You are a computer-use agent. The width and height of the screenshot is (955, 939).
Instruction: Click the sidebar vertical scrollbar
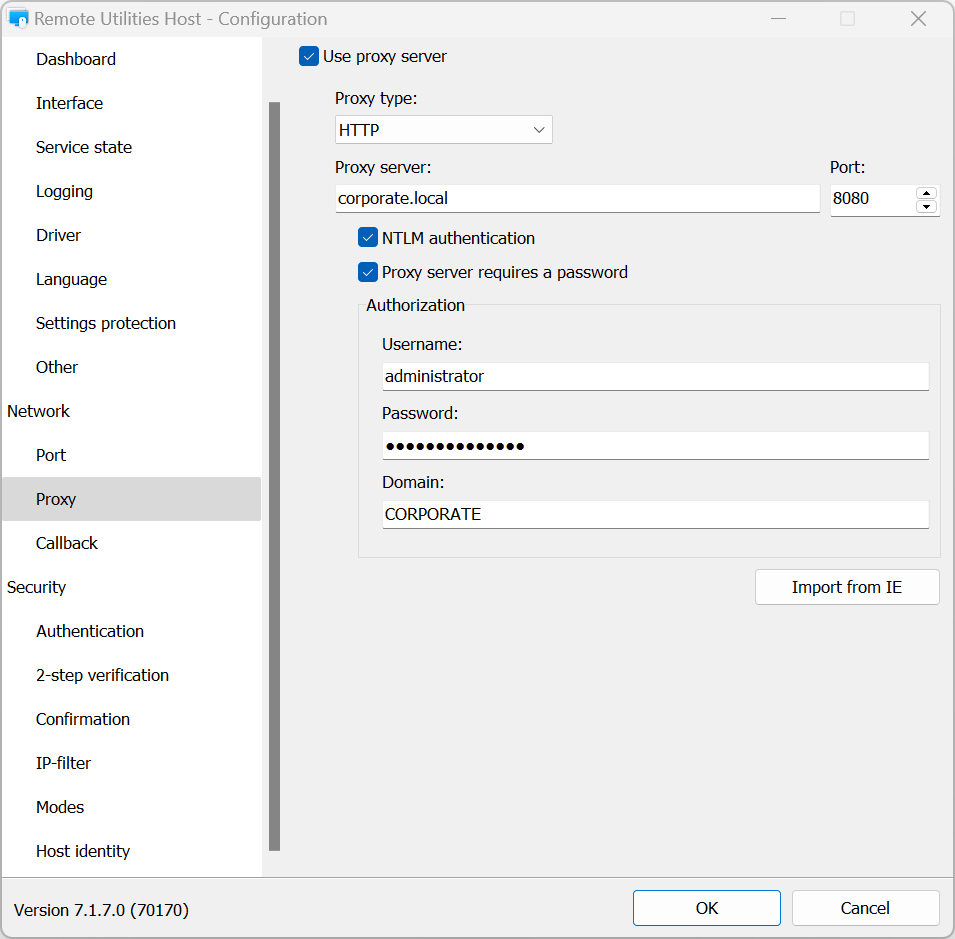[274, 475]
